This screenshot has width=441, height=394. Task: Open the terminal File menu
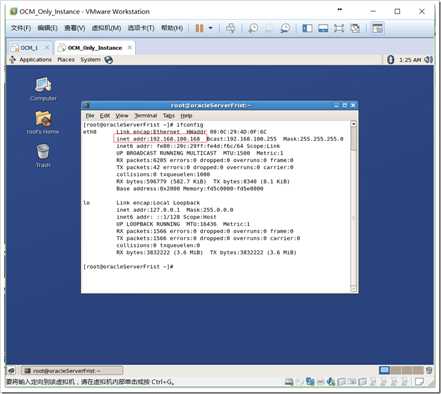[90, 116]
